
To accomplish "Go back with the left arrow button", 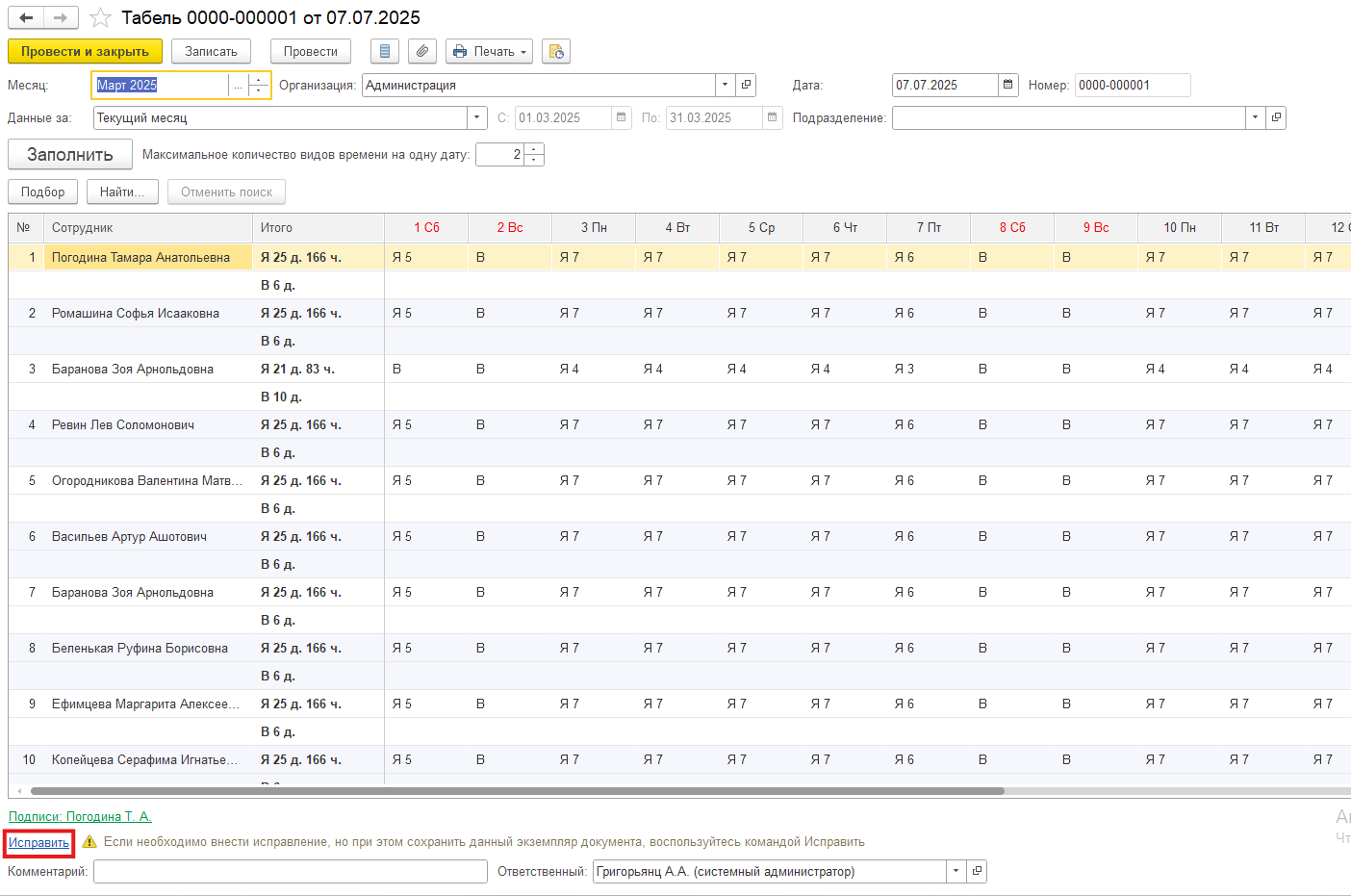I will (26, 17).
